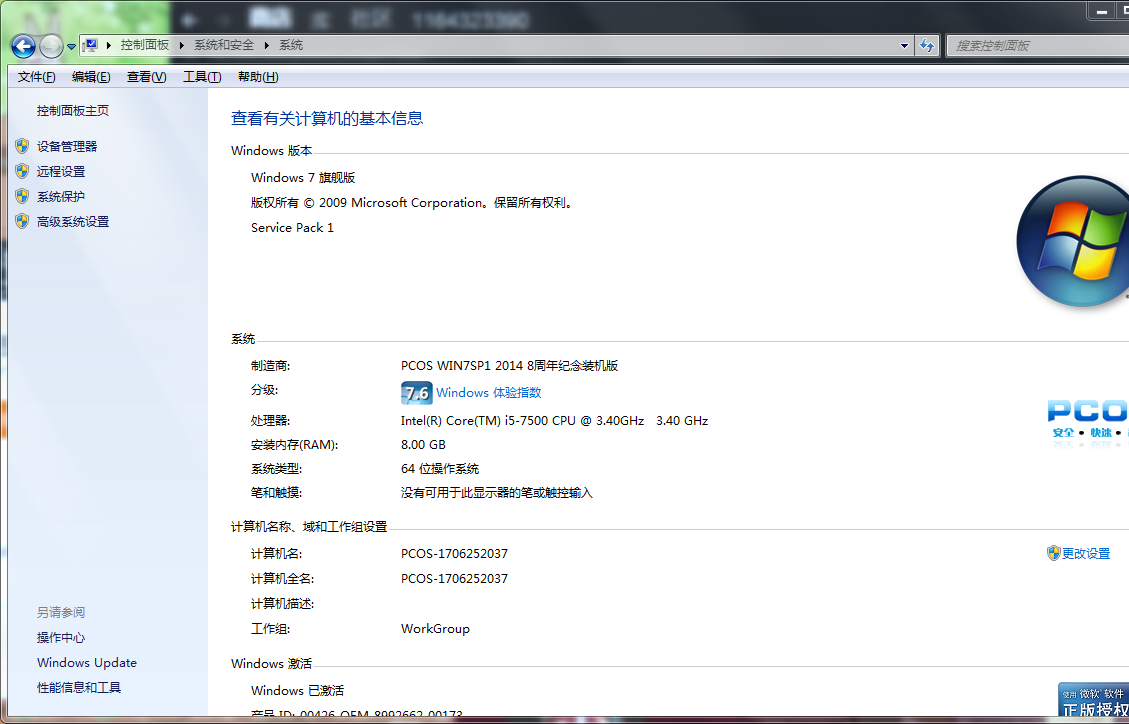Click the shield icon beside 设备管理器

[x=22, y=146]
